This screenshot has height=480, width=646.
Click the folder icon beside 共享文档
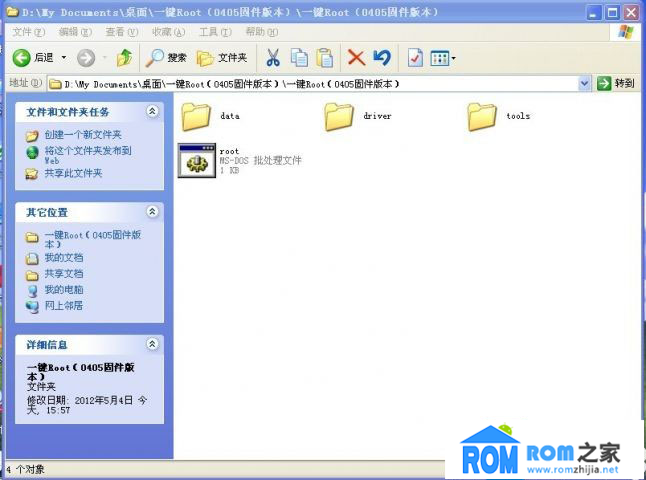pos(32,275)
